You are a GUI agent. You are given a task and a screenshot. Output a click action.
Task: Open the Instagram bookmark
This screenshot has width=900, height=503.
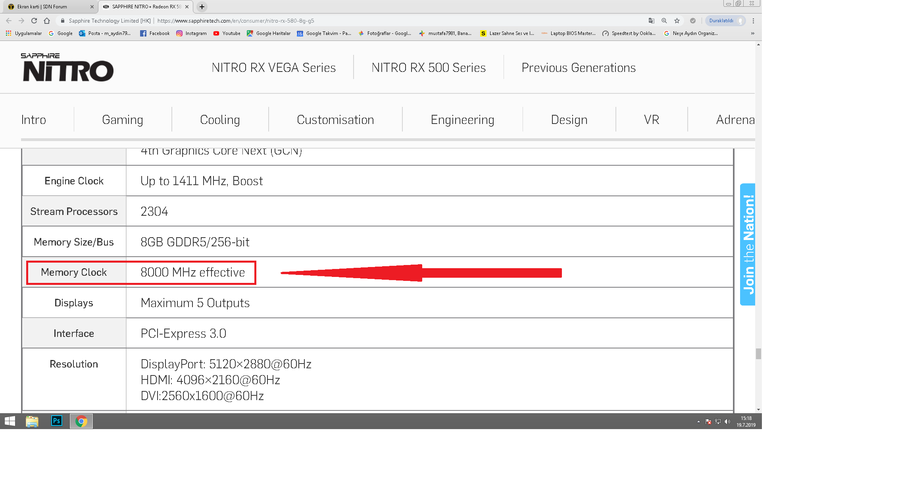(191, 33)
